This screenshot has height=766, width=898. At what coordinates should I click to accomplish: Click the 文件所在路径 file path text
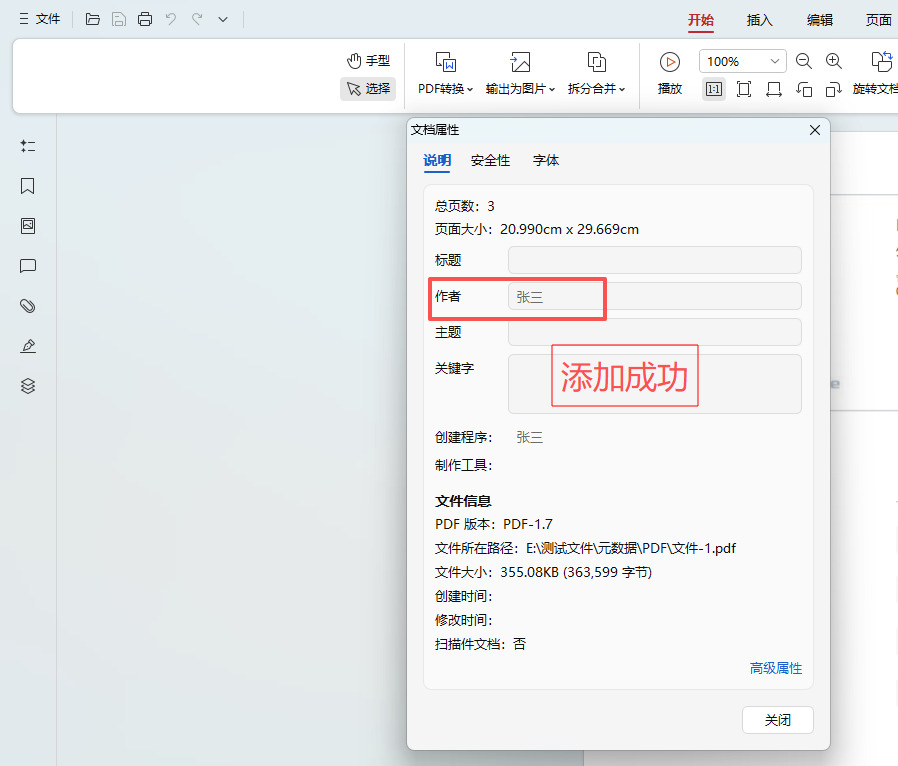click(585, 548)
